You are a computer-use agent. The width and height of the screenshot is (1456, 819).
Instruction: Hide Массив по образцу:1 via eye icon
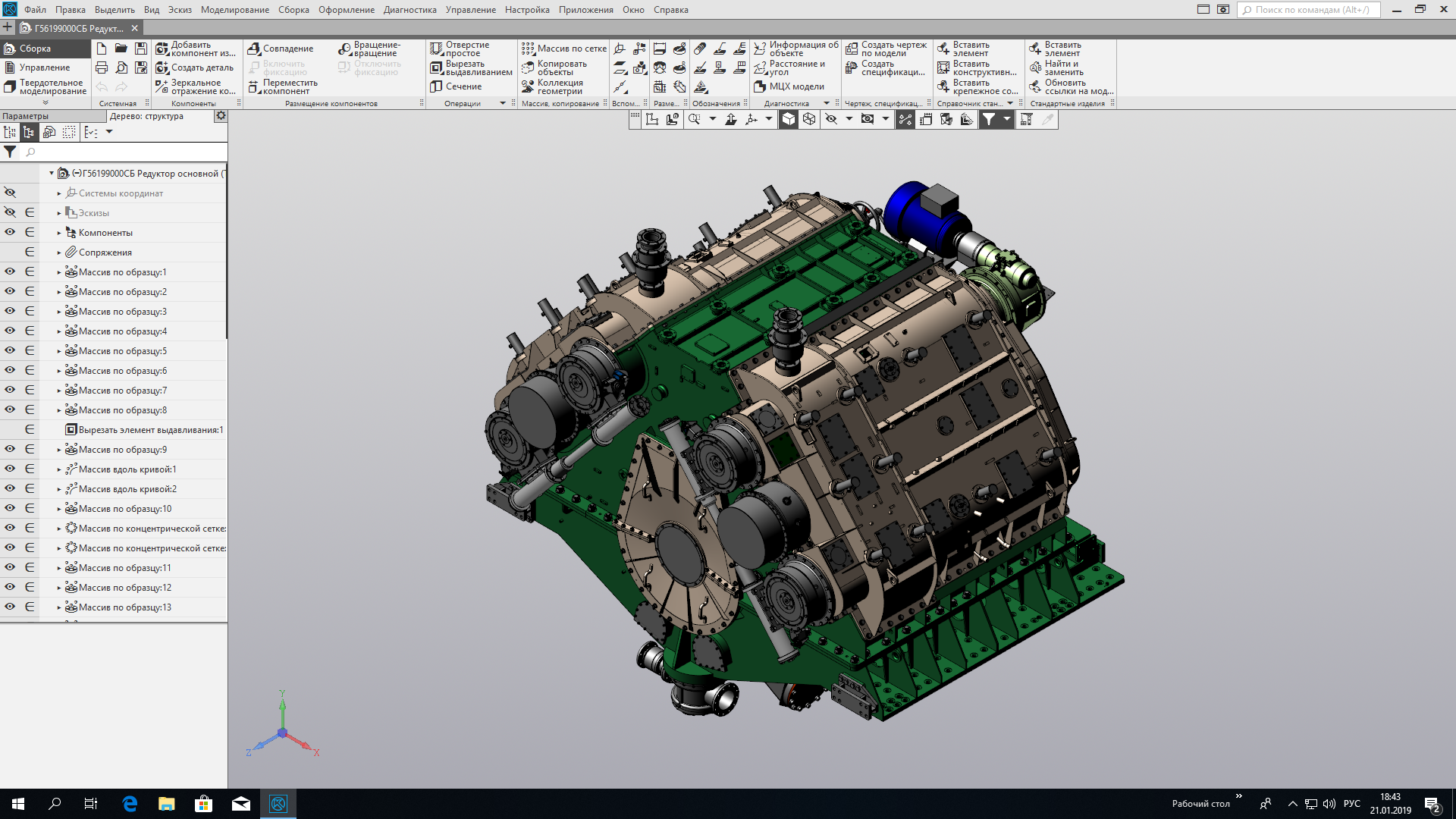[10, 271]
